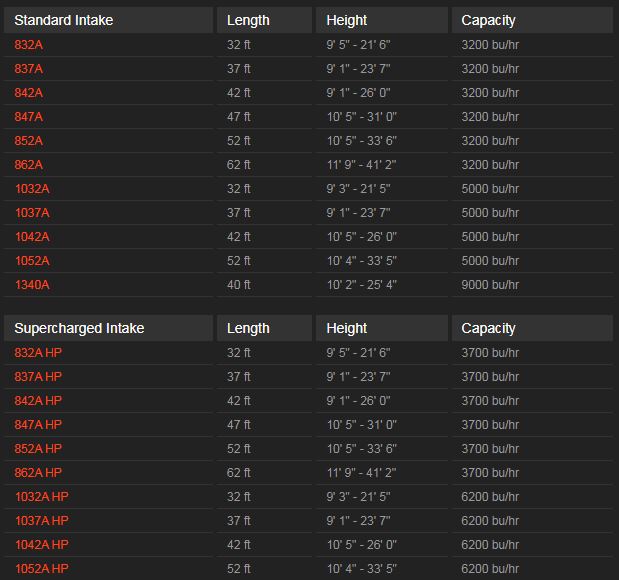
Task: Click the 9000 bu/hr capacity cell
Action: pos(490,285)
